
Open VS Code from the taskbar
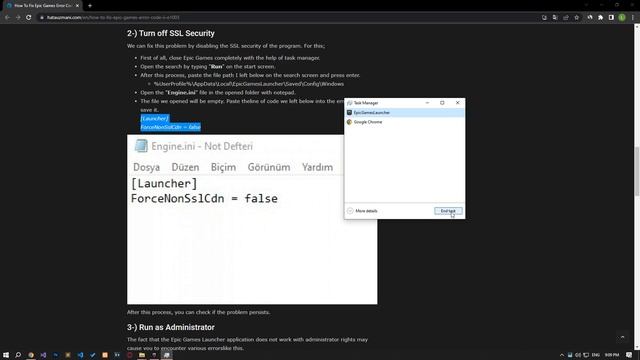[80, 355]
